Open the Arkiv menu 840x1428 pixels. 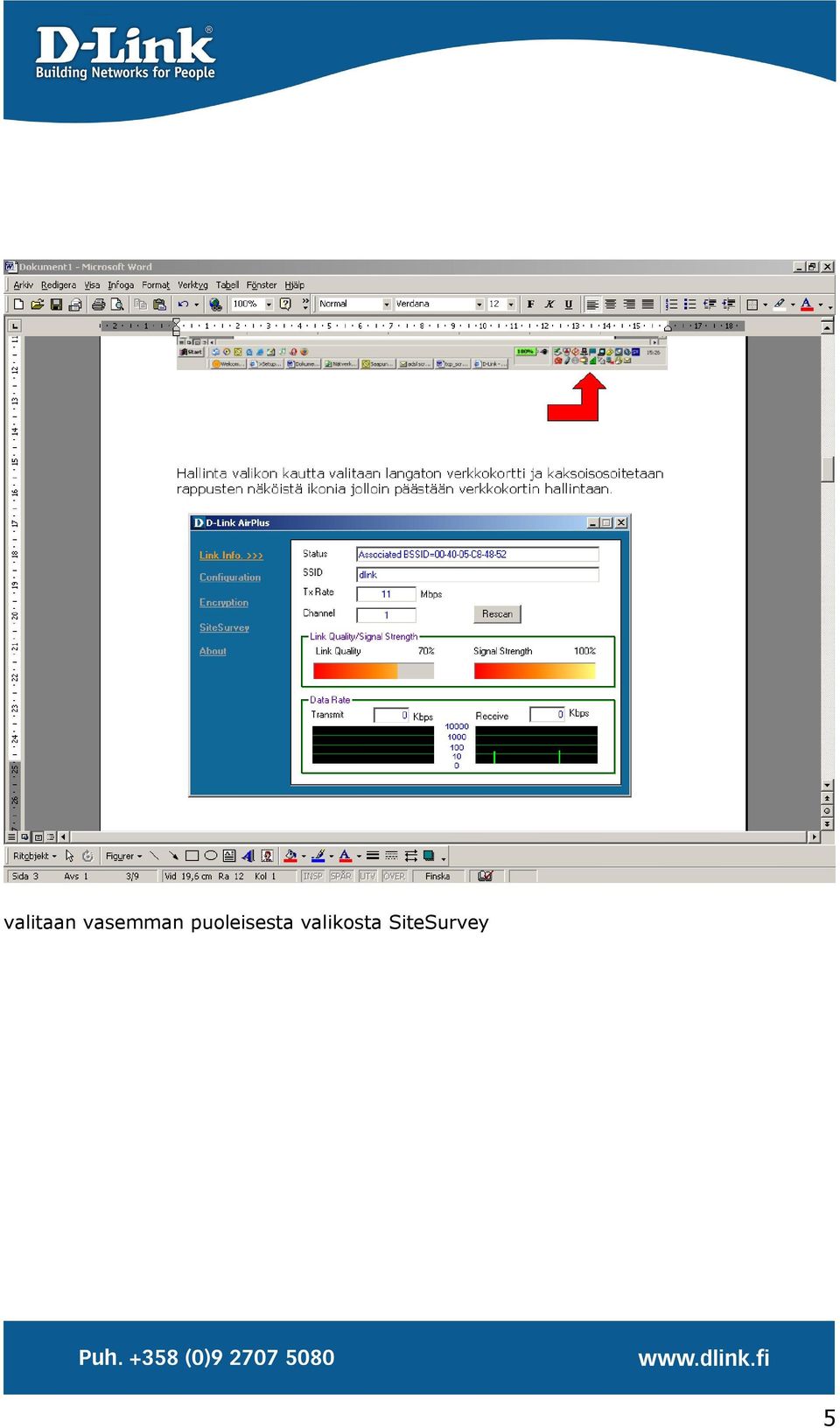pyautogui.click(x=24, y=285)
